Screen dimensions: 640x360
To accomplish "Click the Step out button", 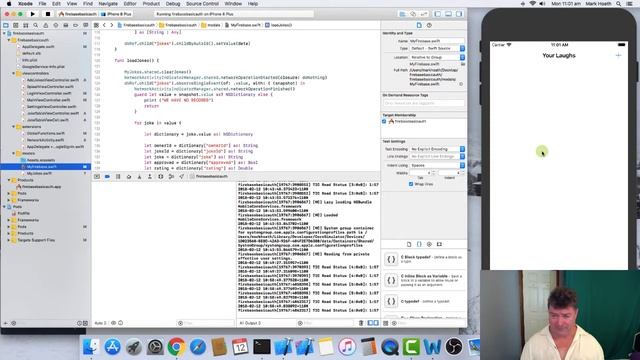I will point(150,177).
